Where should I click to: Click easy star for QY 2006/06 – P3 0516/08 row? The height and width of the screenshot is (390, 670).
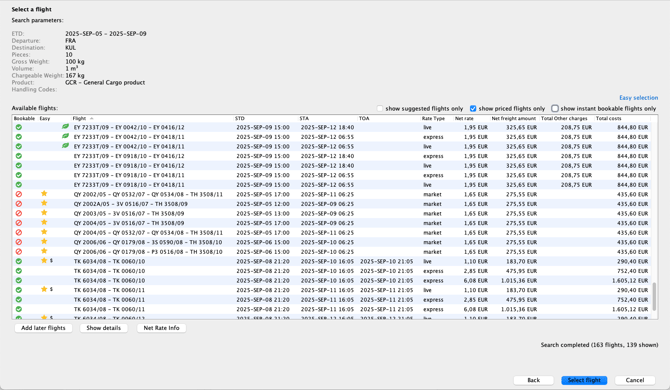click(x=44, y=251)
